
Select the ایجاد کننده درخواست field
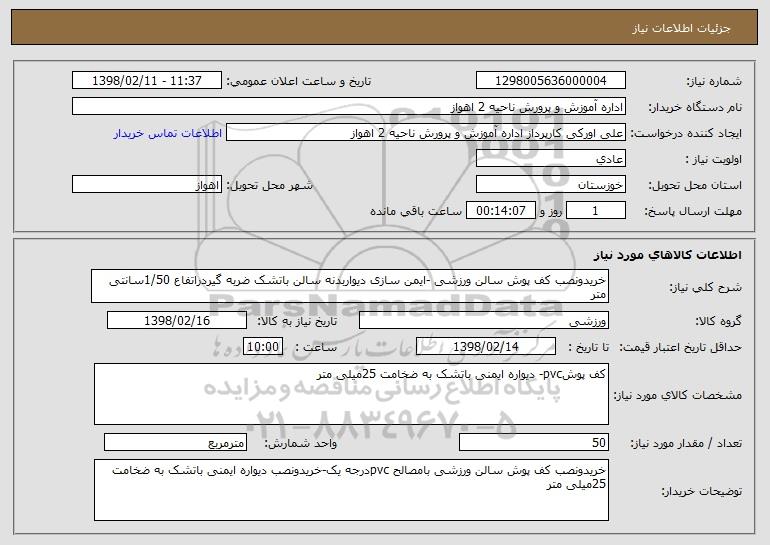426,132
